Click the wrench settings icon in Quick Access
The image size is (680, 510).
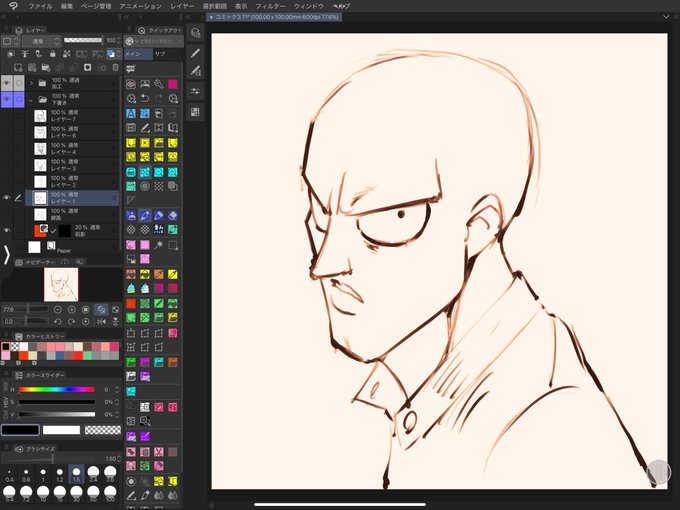coord(159,84)
